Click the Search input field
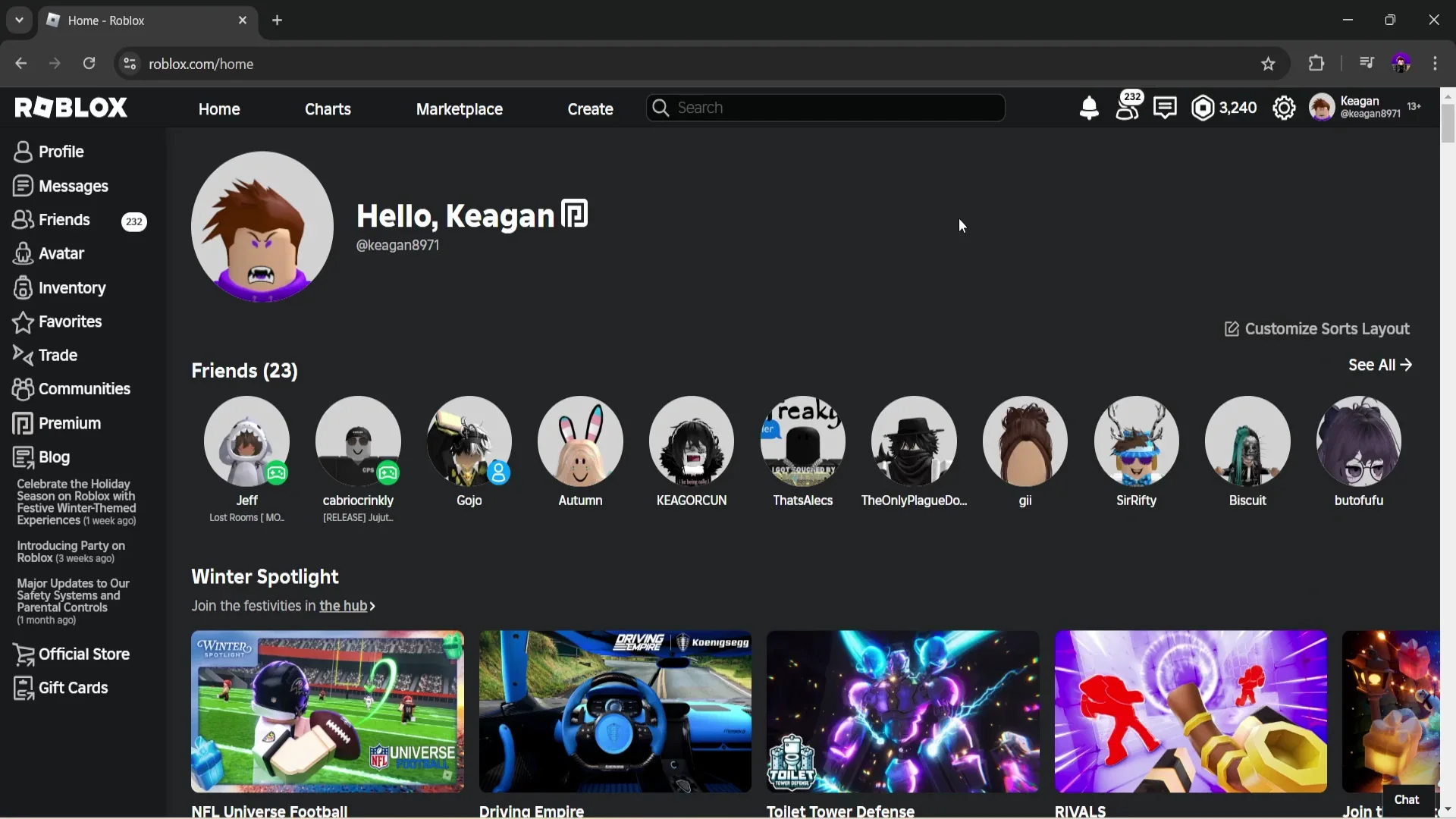This screenshot has height=819, width=1456. tap(825, 108)
